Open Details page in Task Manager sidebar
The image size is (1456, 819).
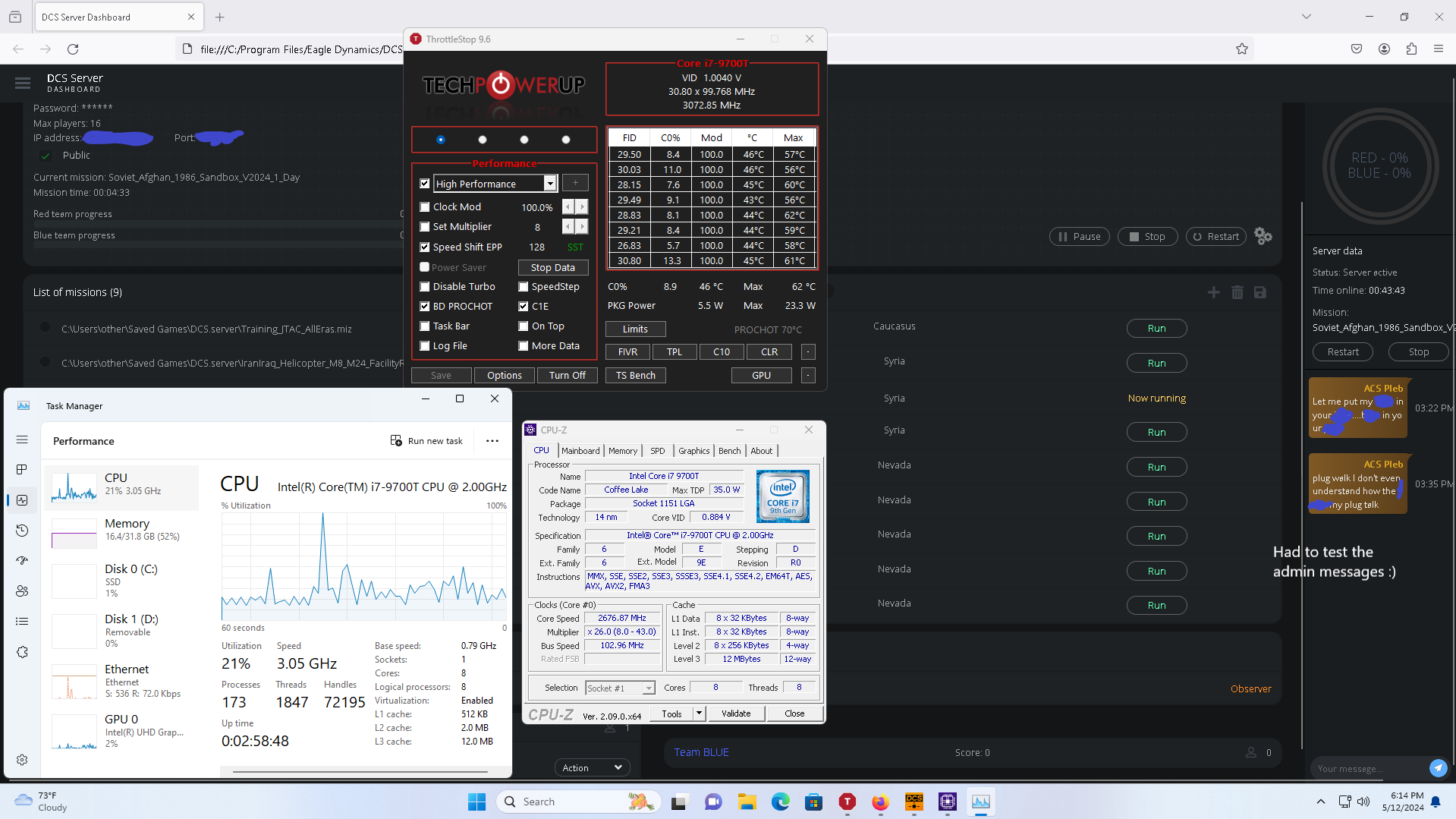tap(22, 622)
